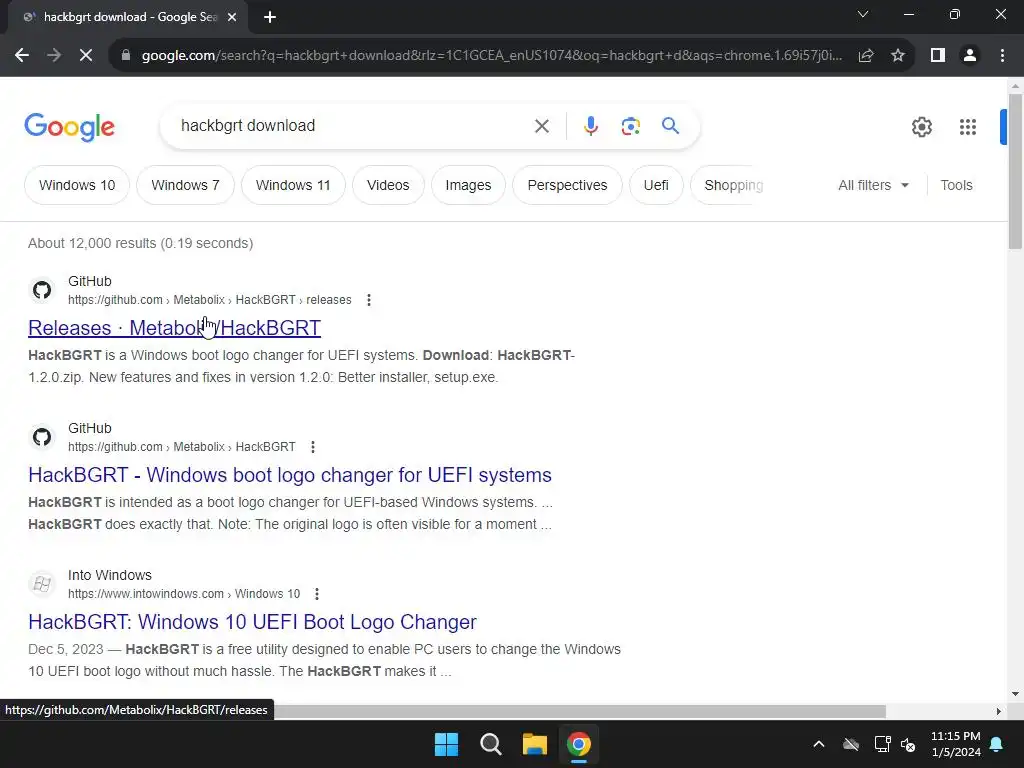Click vertical scrollbar down arrow

click(x=1015, y=694)
